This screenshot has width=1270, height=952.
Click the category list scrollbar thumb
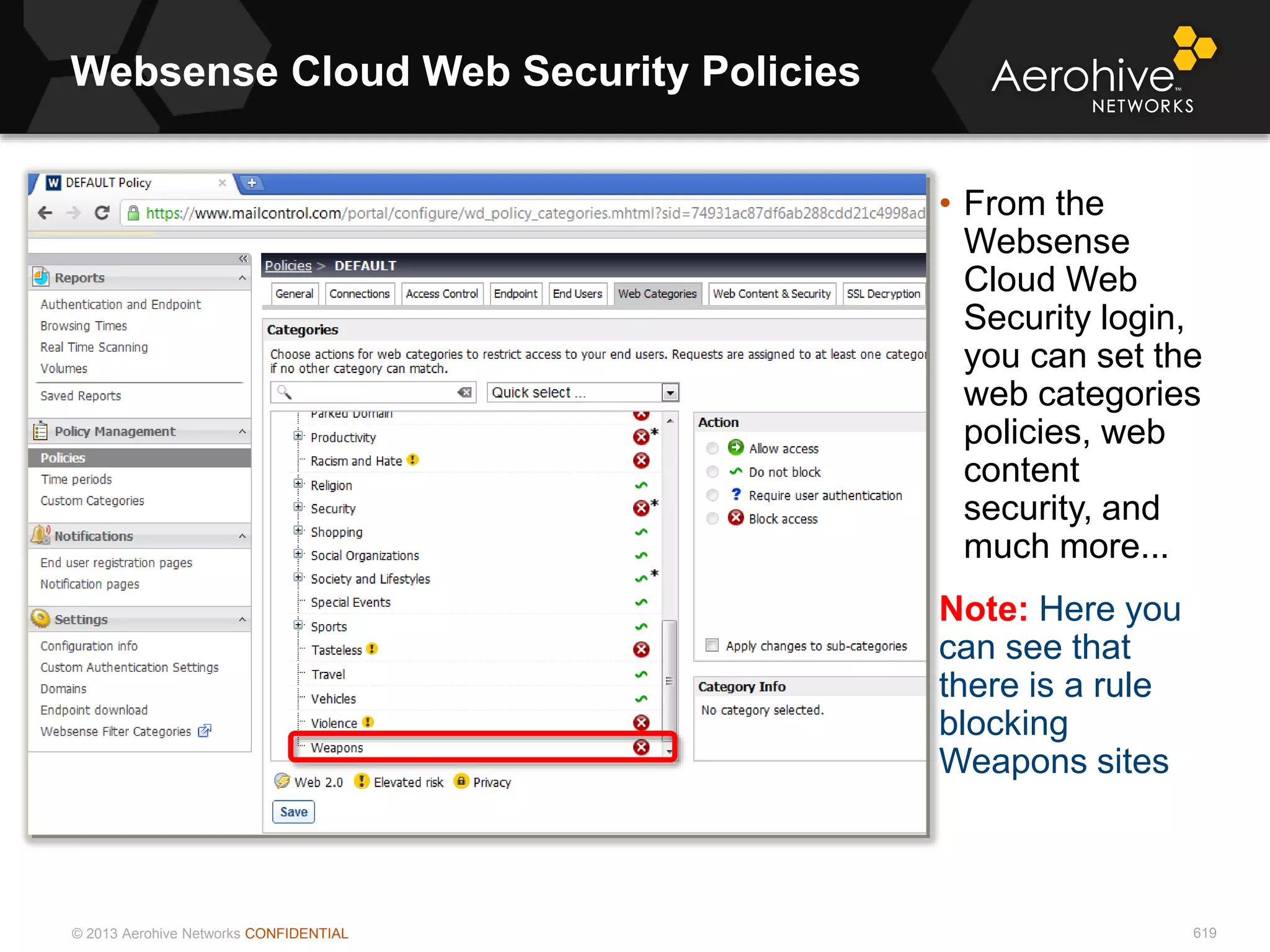(x=669, y=680)
